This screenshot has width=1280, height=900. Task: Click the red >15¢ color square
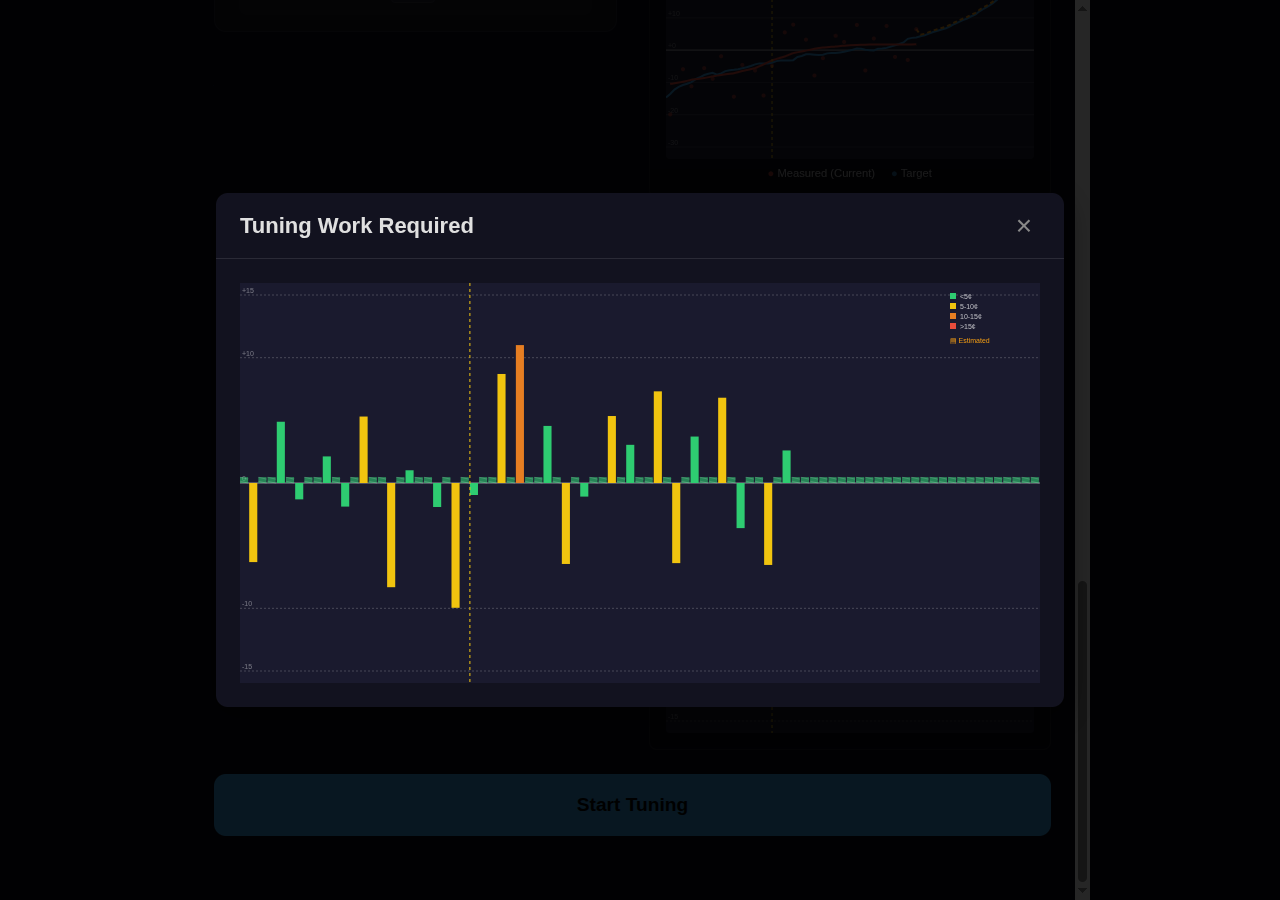952,326
